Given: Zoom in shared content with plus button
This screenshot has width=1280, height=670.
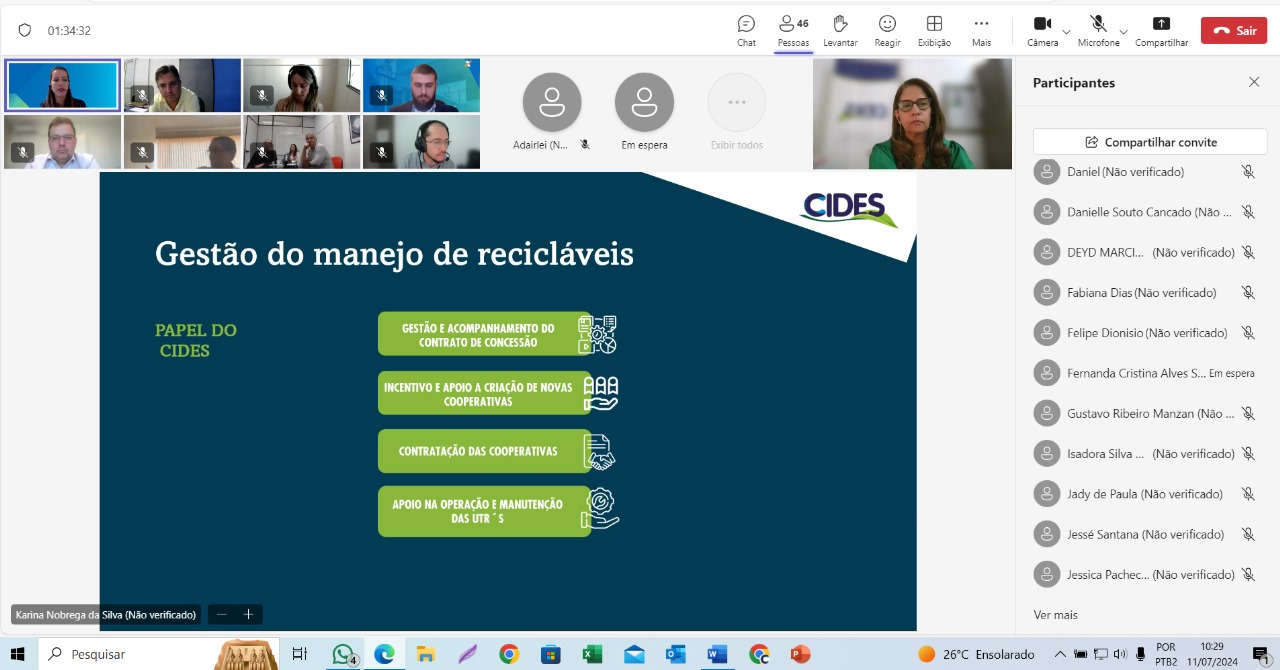Looking at the screenshot, I should [x=248, y=614].
